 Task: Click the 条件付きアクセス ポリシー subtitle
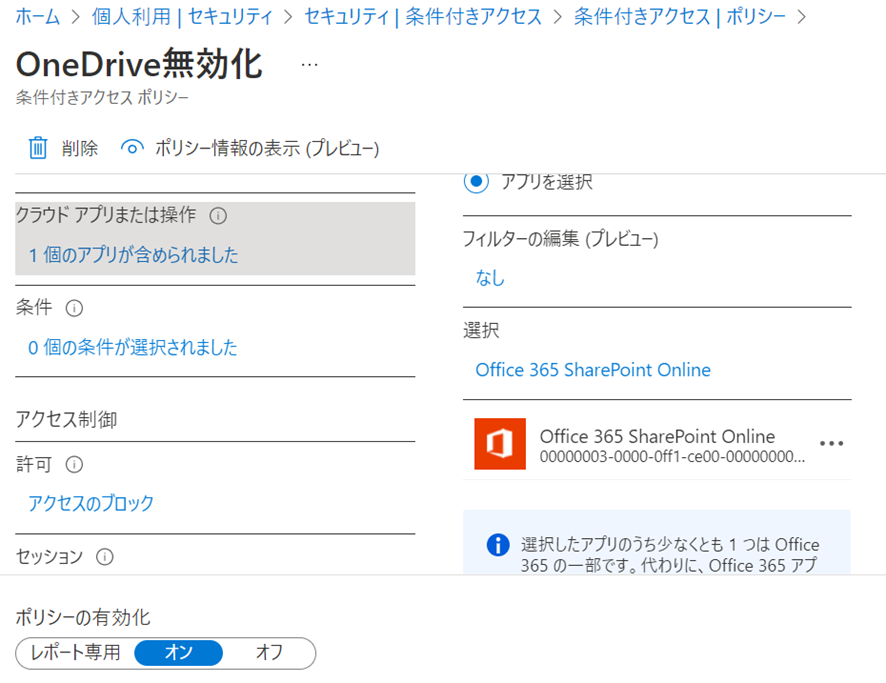tap(102, 98)
